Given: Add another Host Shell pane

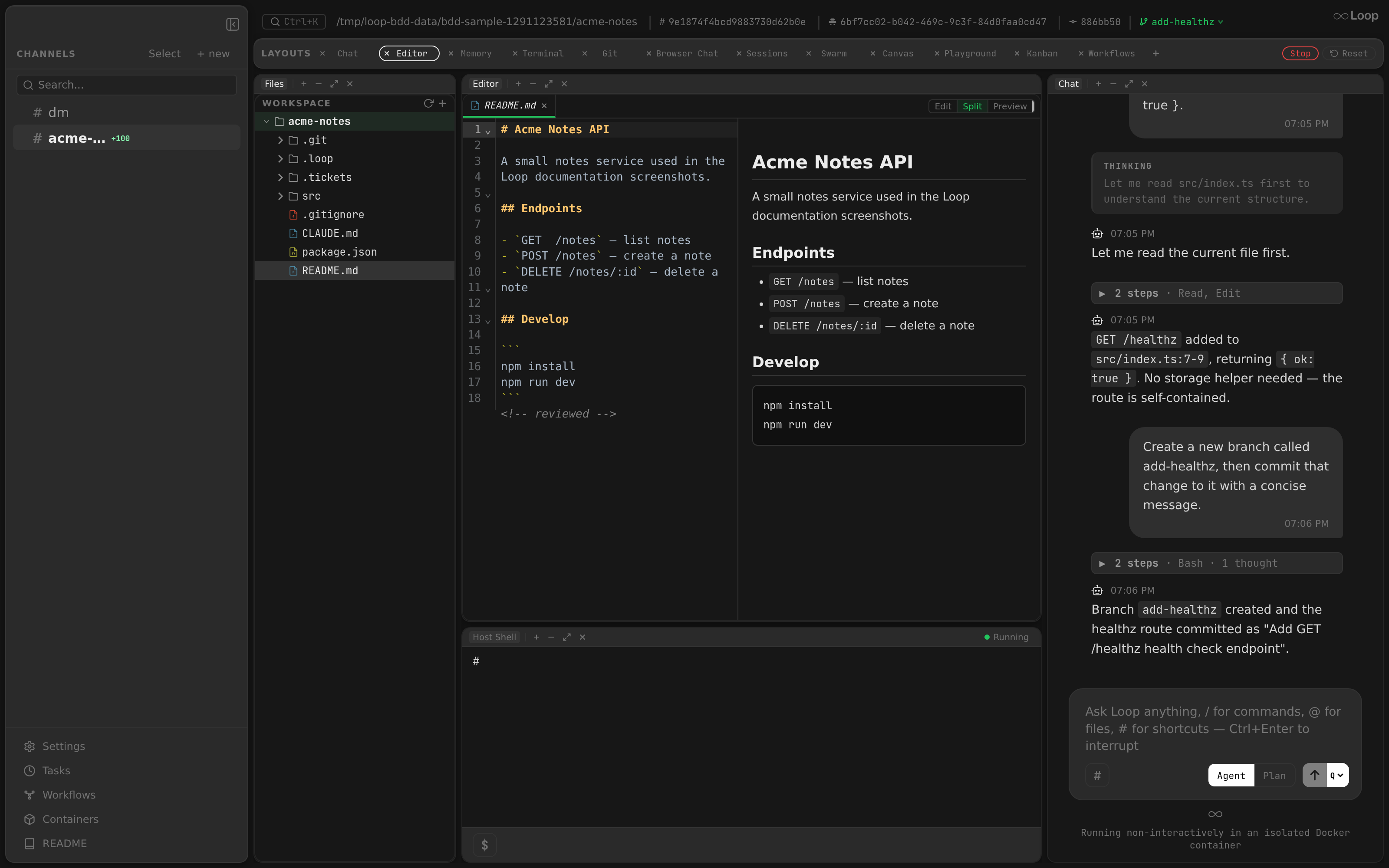Looking at the screenshot, I should [537, 637].
